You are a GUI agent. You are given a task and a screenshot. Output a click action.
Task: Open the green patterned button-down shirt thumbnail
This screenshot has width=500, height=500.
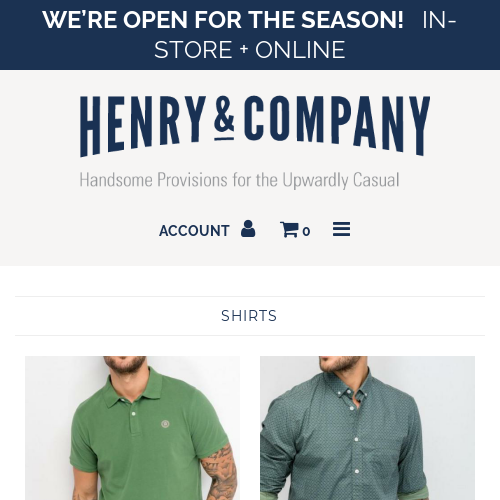tap(367, 428)
